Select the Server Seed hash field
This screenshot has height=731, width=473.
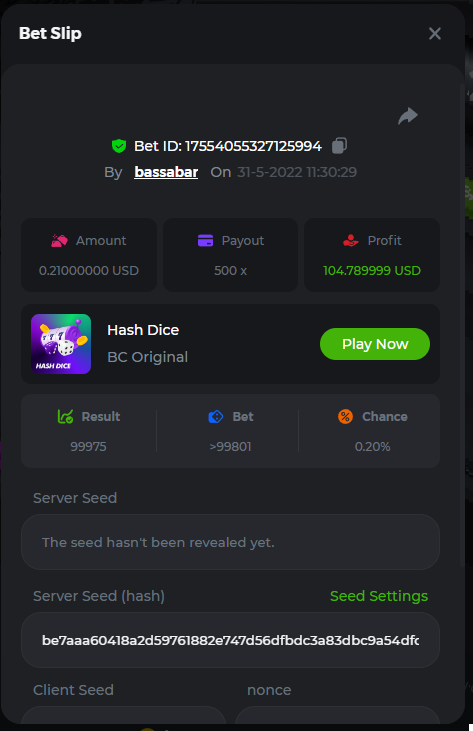tap(230, 640)
